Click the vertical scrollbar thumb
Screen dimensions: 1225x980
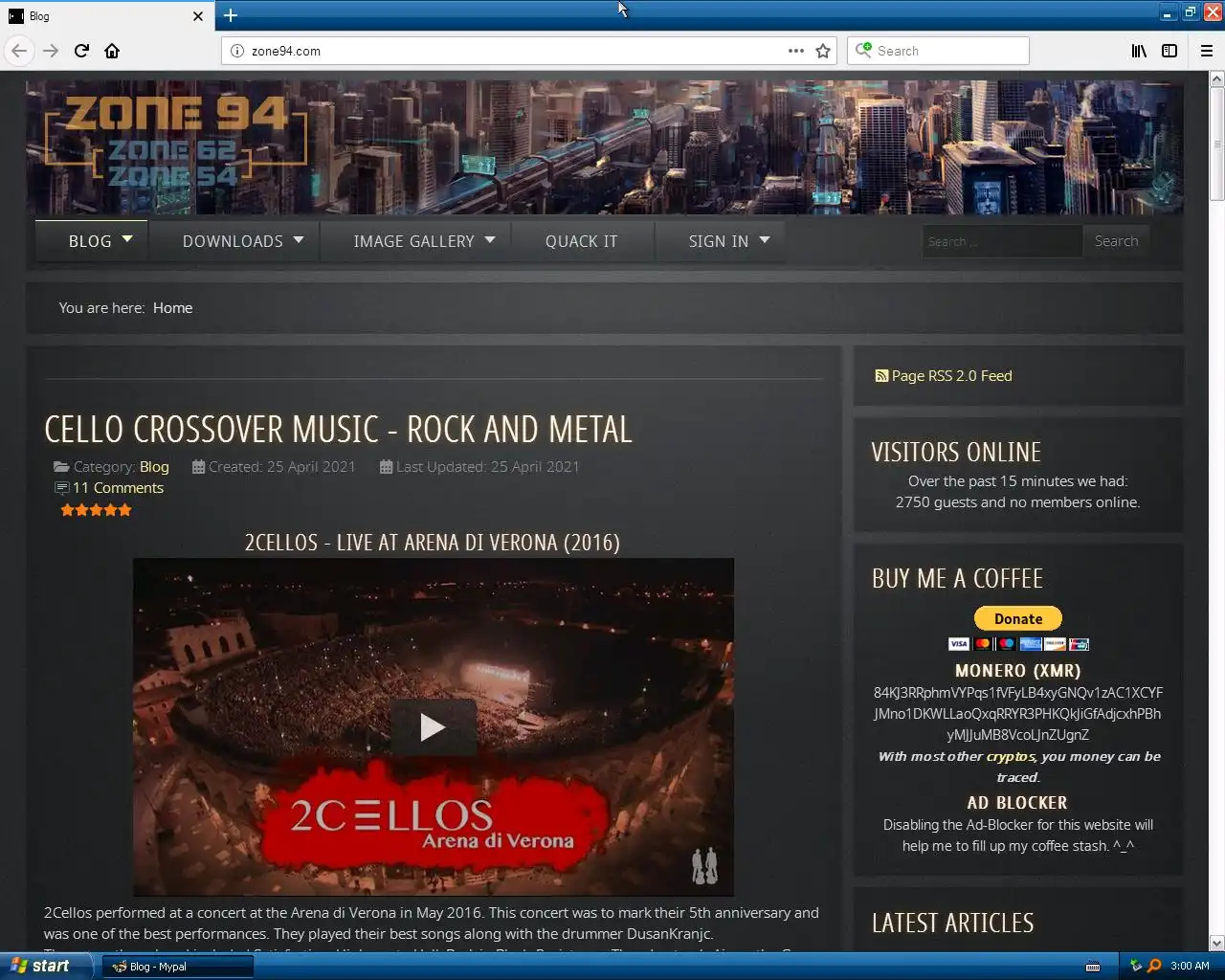[1216, 144]
